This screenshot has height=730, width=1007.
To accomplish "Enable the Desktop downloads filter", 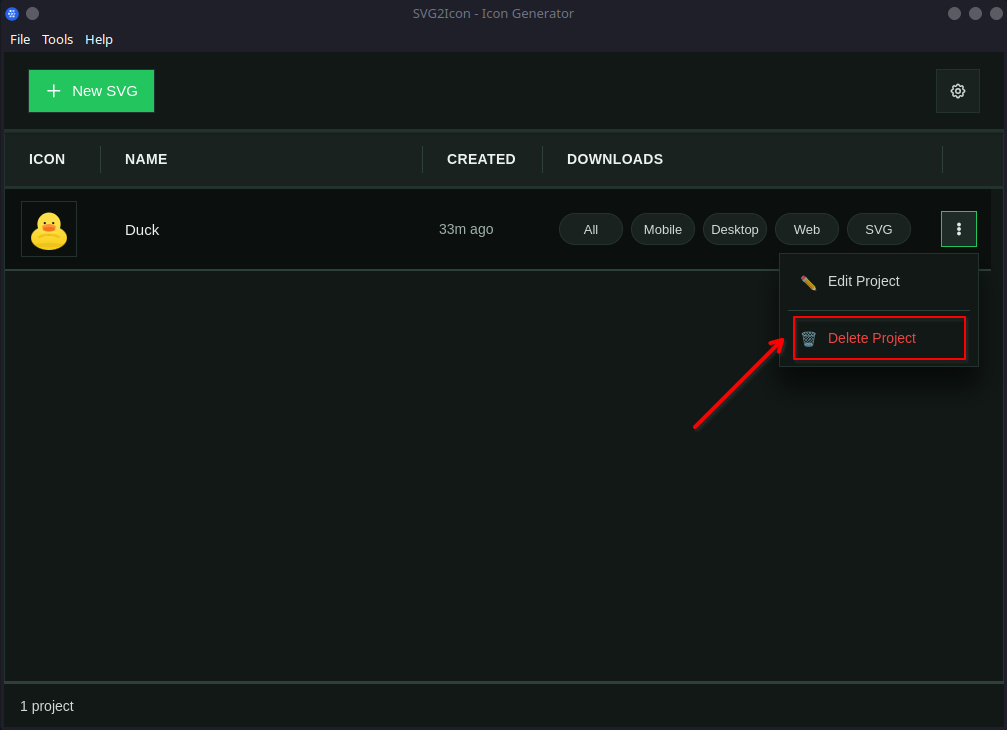I will pos(734,229).
